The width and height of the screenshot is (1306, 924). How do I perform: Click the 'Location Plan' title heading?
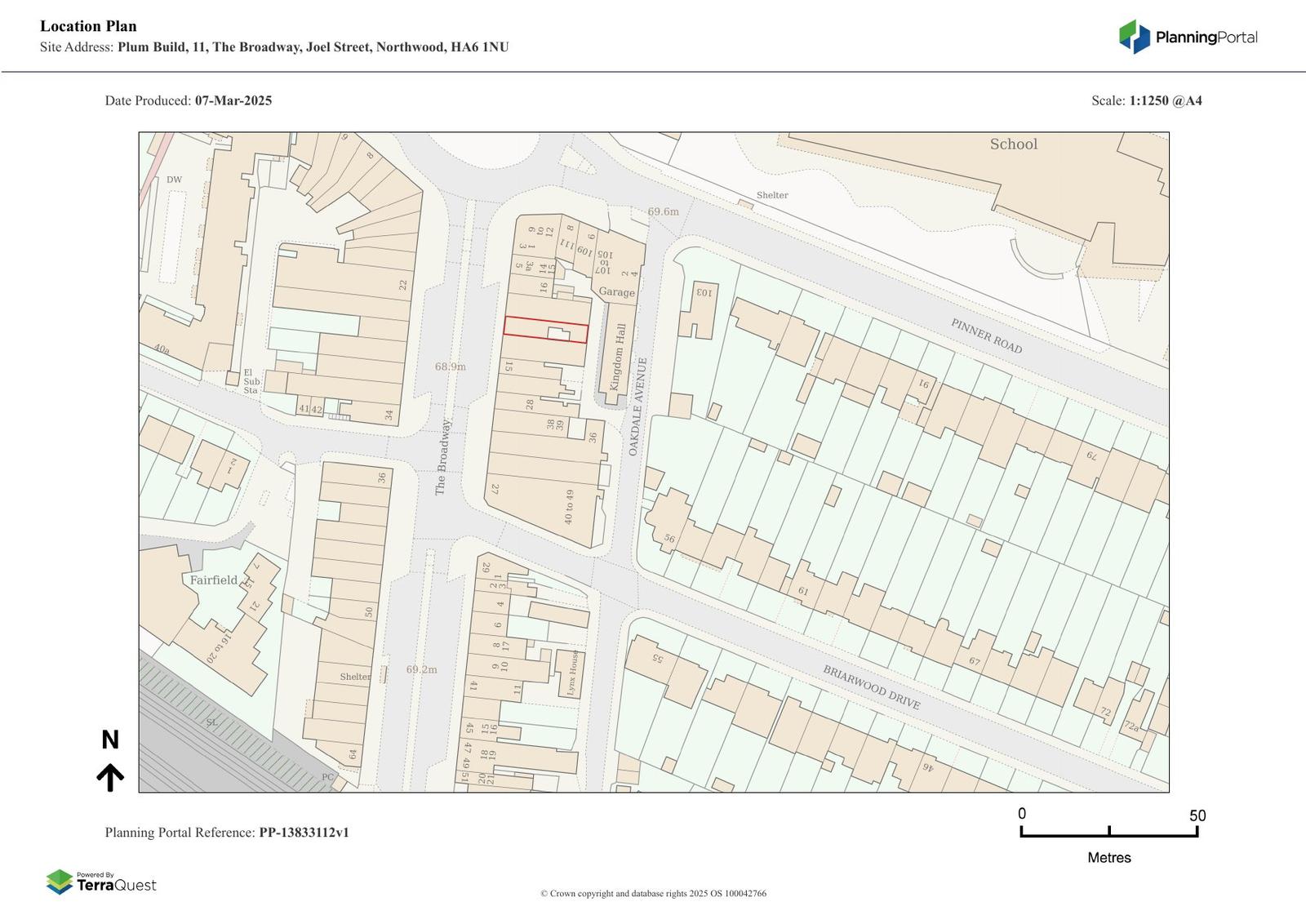(x=88, y=26)
